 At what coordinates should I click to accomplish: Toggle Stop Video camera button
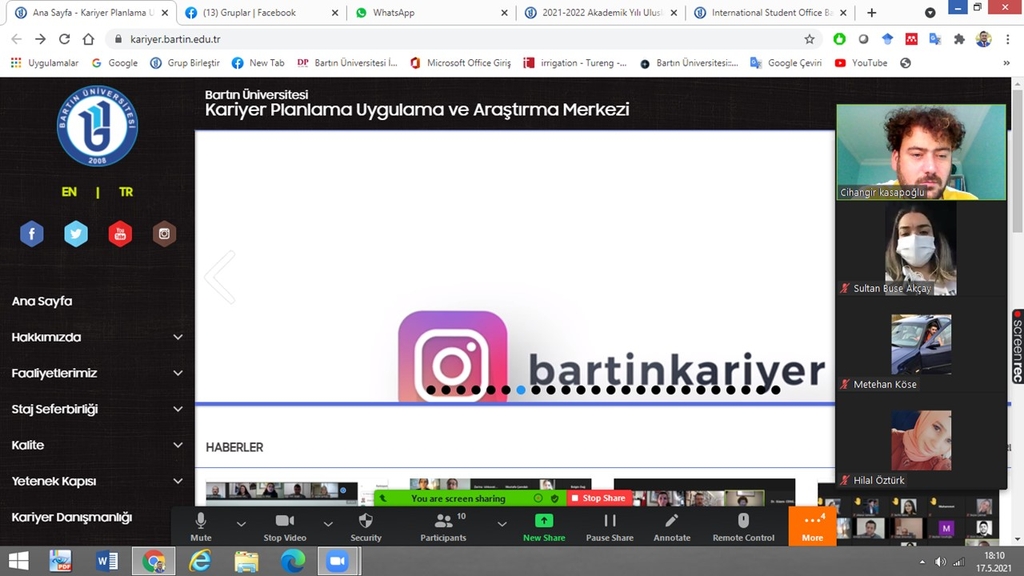click(285, 522)
